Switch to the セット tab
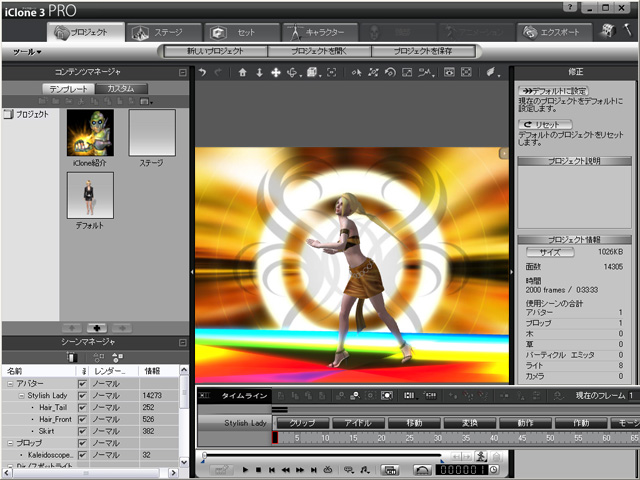This screenshot has height=480, width=640. [x=242, y=32]
